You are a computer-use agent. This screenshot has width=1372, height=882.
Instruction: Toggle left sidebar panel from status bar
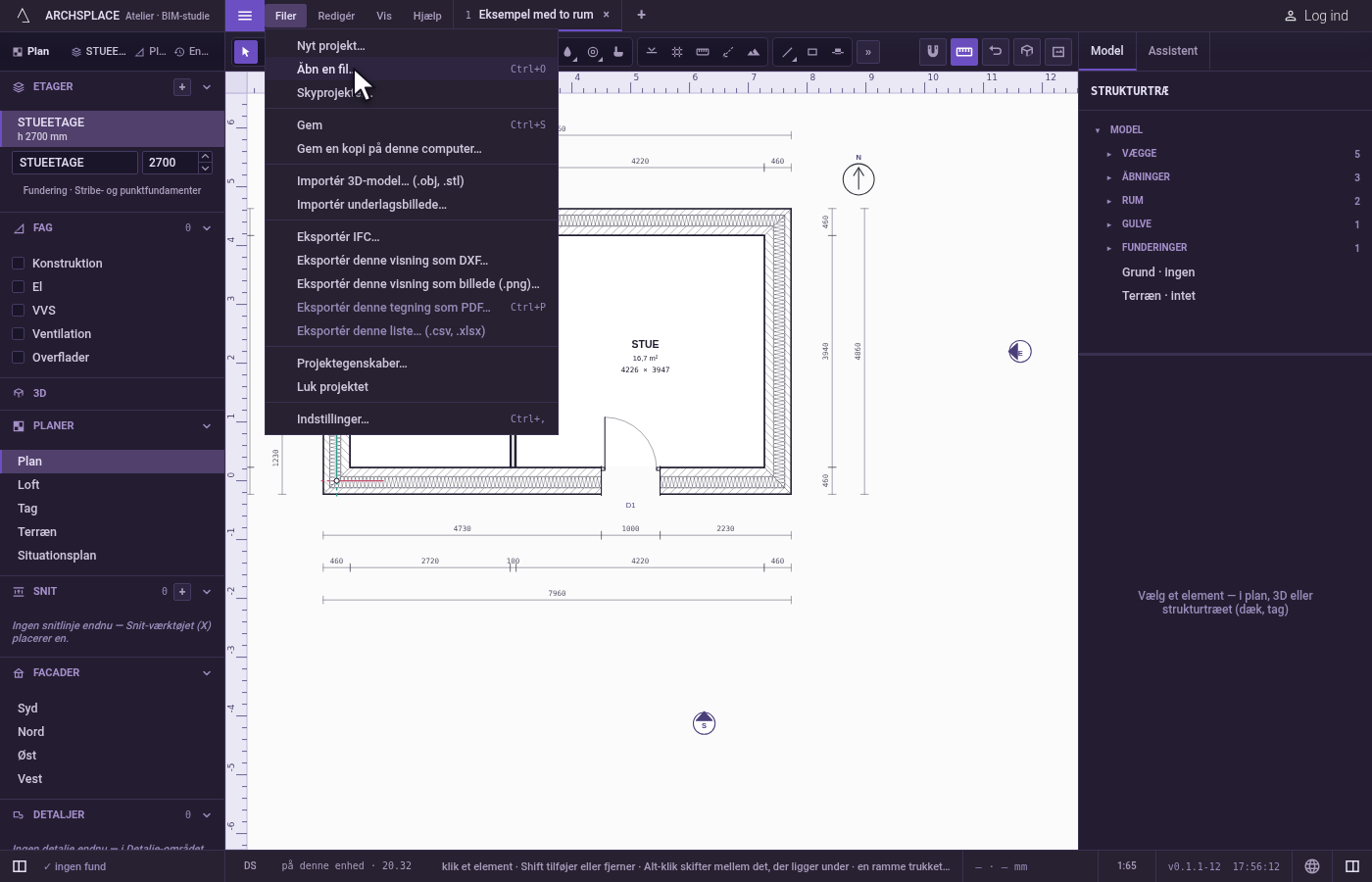20,866
